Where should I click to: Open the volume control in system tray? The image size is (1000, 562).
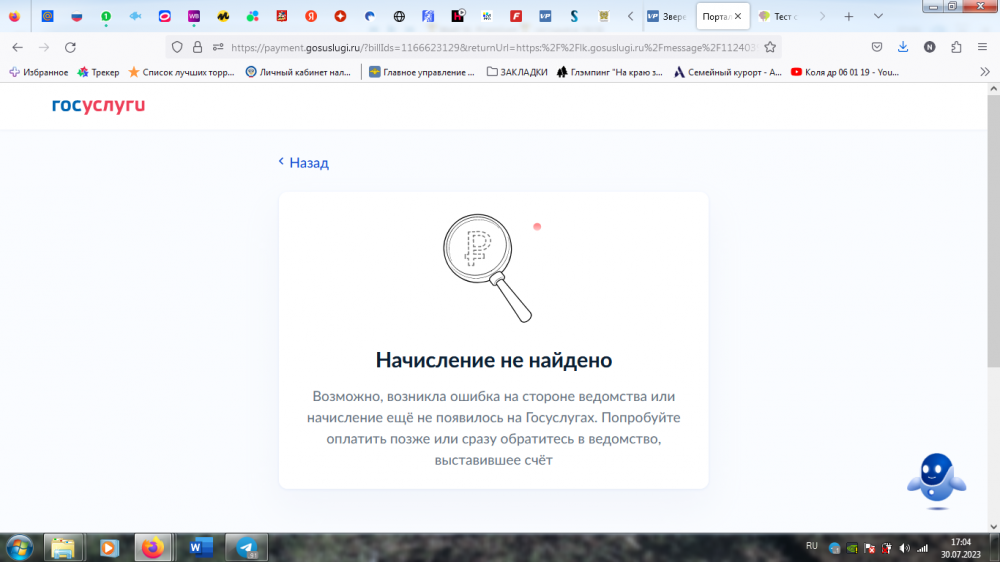pyautogui.click(x=904, y=548)
